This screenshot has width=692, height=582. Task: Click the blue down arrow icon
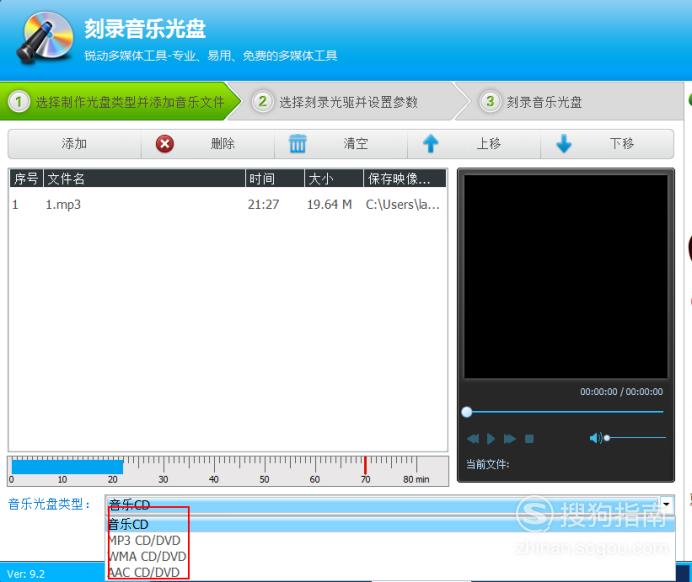pos(564,144)
